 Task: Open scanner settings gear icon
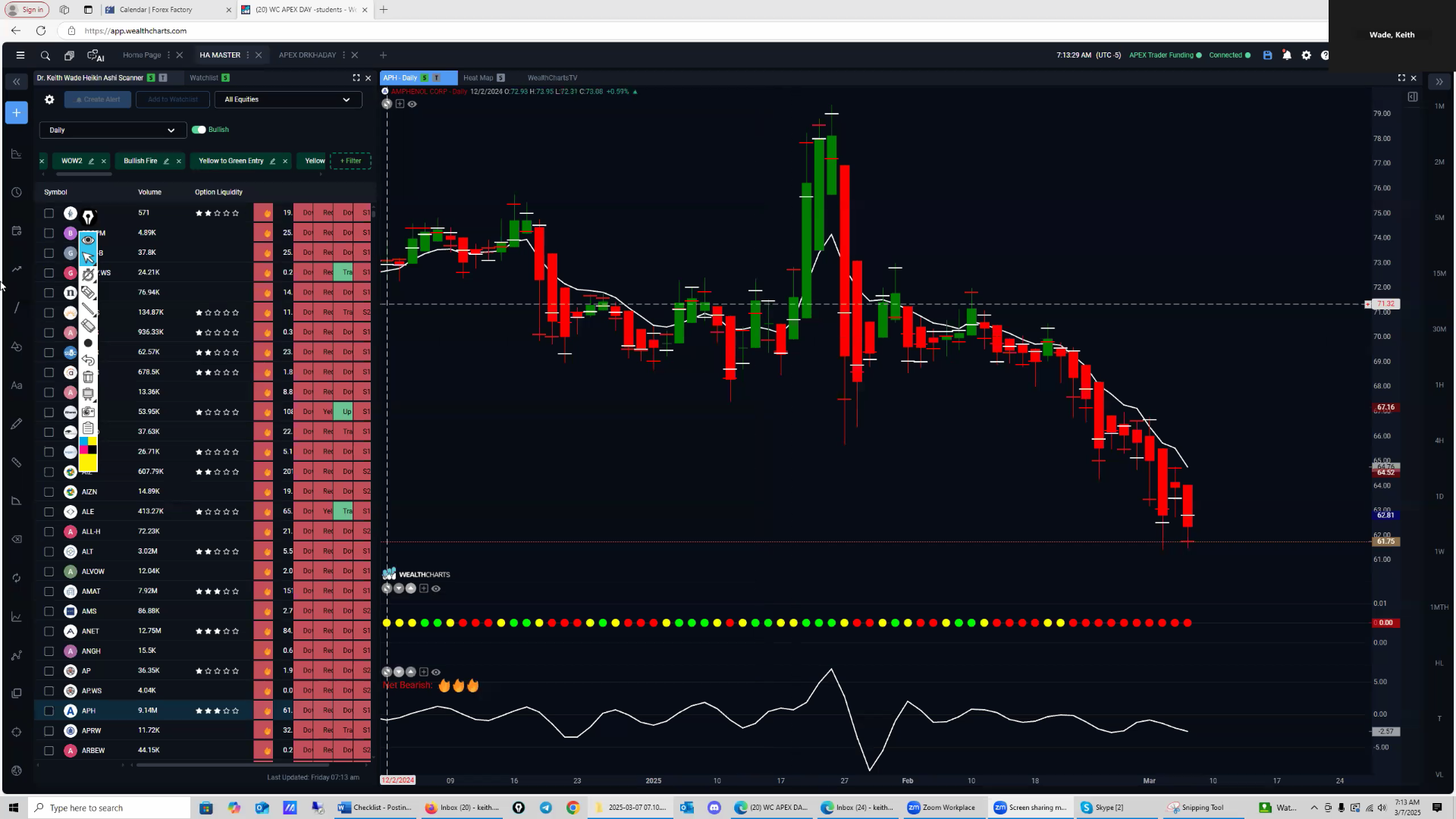[49, 99]
